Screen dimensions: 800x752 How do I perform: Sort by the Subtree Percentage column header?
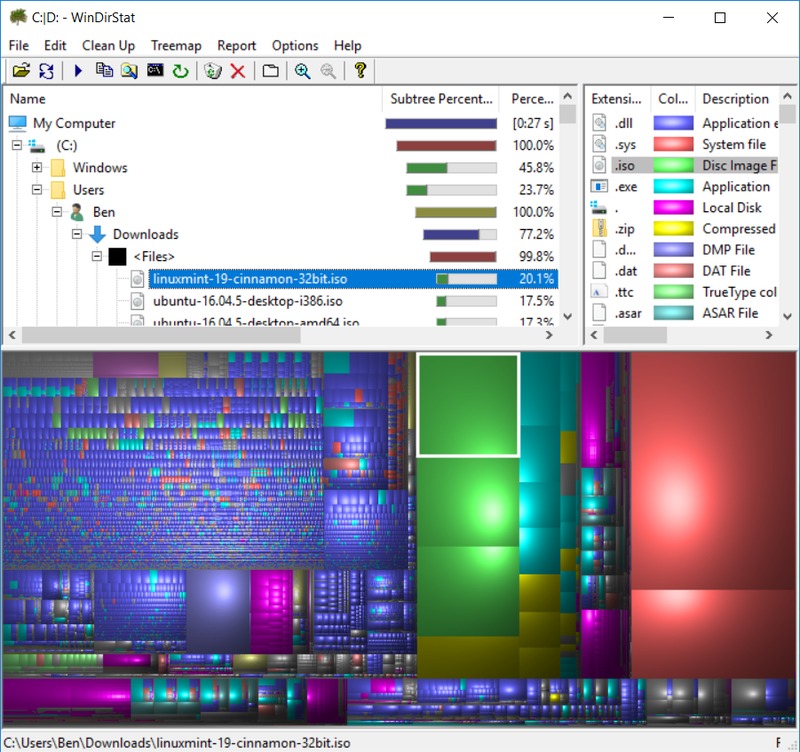tap(442, 99)
